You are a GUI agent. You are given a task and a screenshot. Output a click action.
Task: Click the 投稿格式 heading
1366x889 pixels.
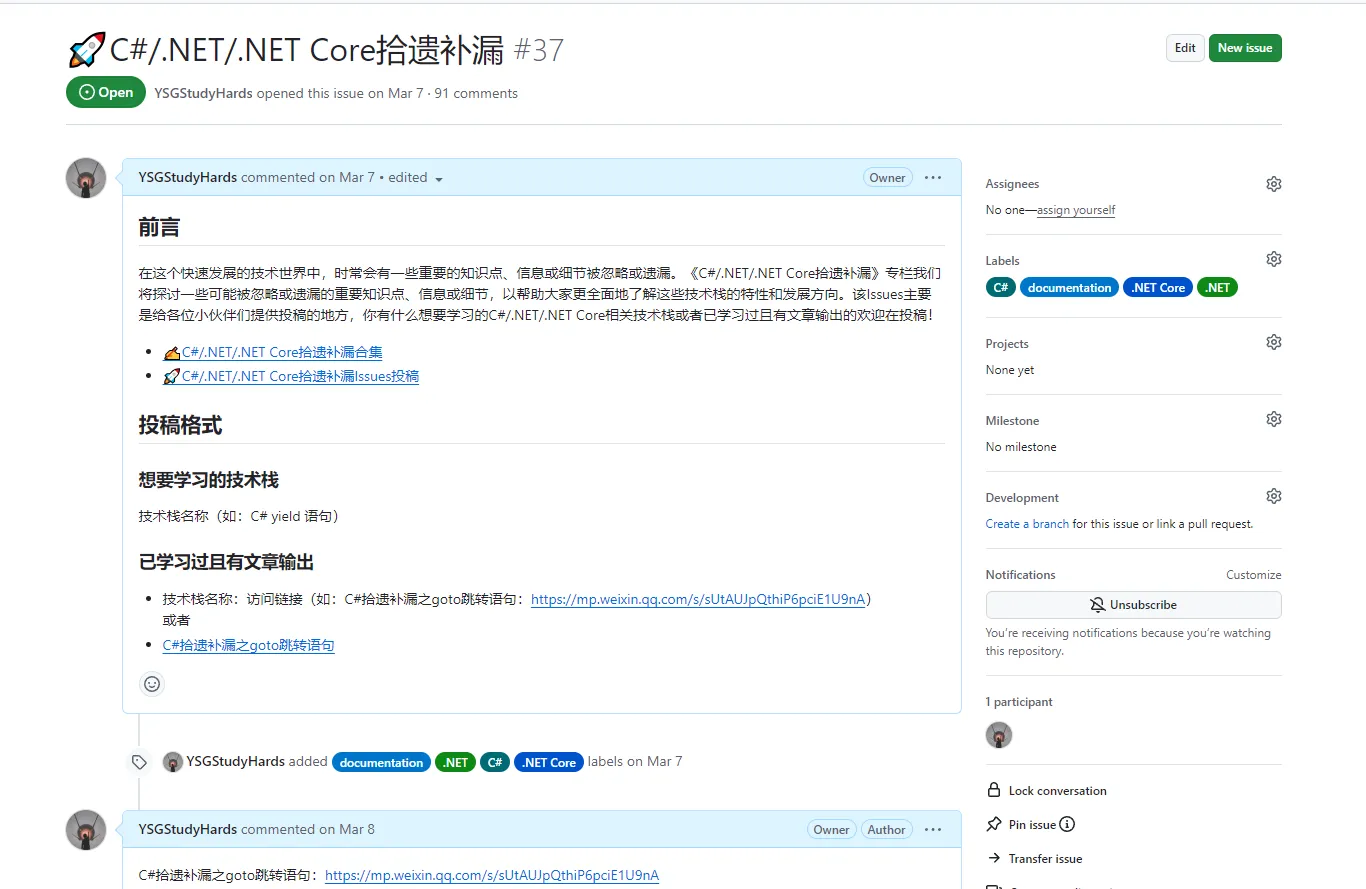(x=180, y=426)
